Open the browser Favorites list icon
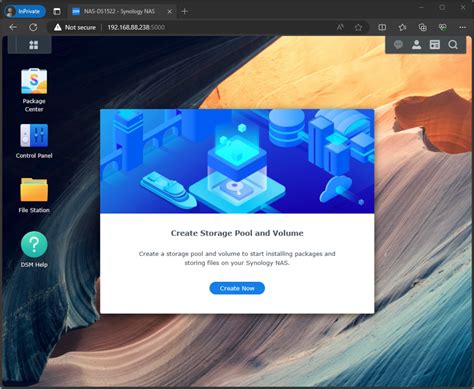The image size is (474, 389). [402, 27]
